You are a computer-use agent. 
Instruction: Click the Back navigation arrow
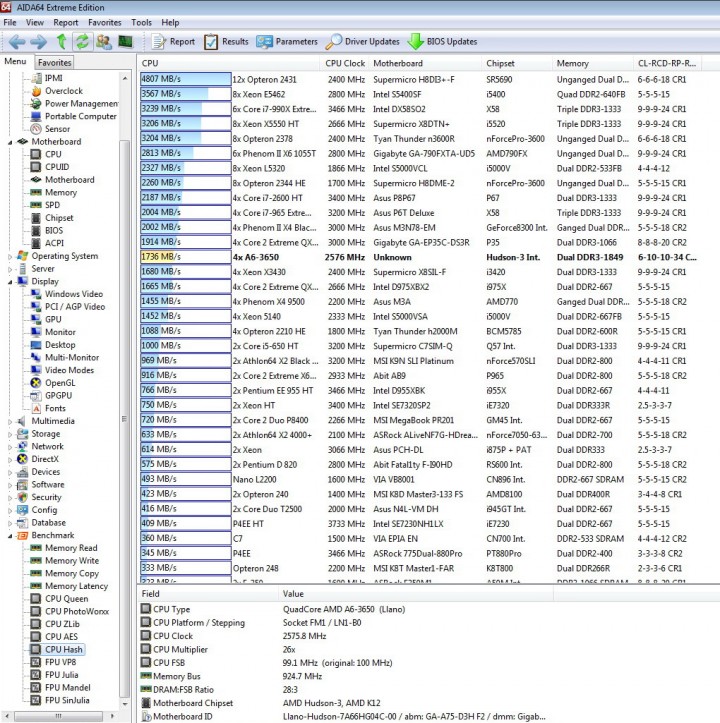click(17, 42)
